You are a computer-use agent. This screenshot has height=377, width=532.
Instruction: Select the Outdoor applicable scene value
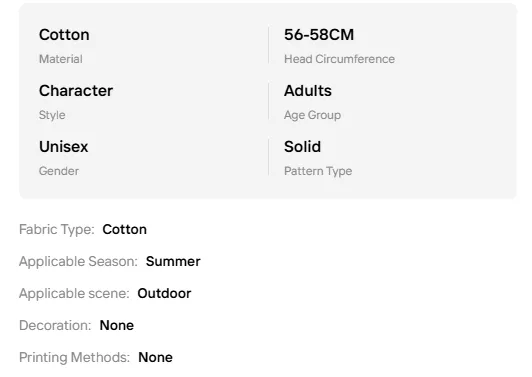click(x=164, y=294)
